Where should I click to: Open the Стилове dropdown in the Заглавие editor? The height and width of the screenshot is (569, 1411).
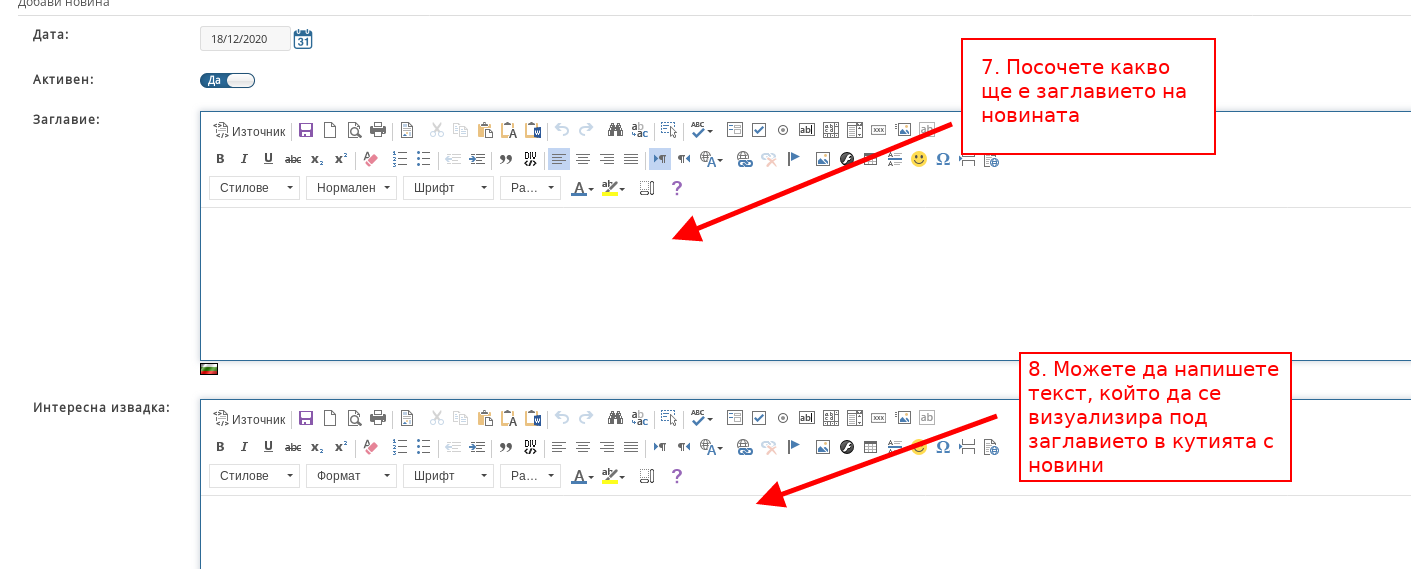pos(254,188)
